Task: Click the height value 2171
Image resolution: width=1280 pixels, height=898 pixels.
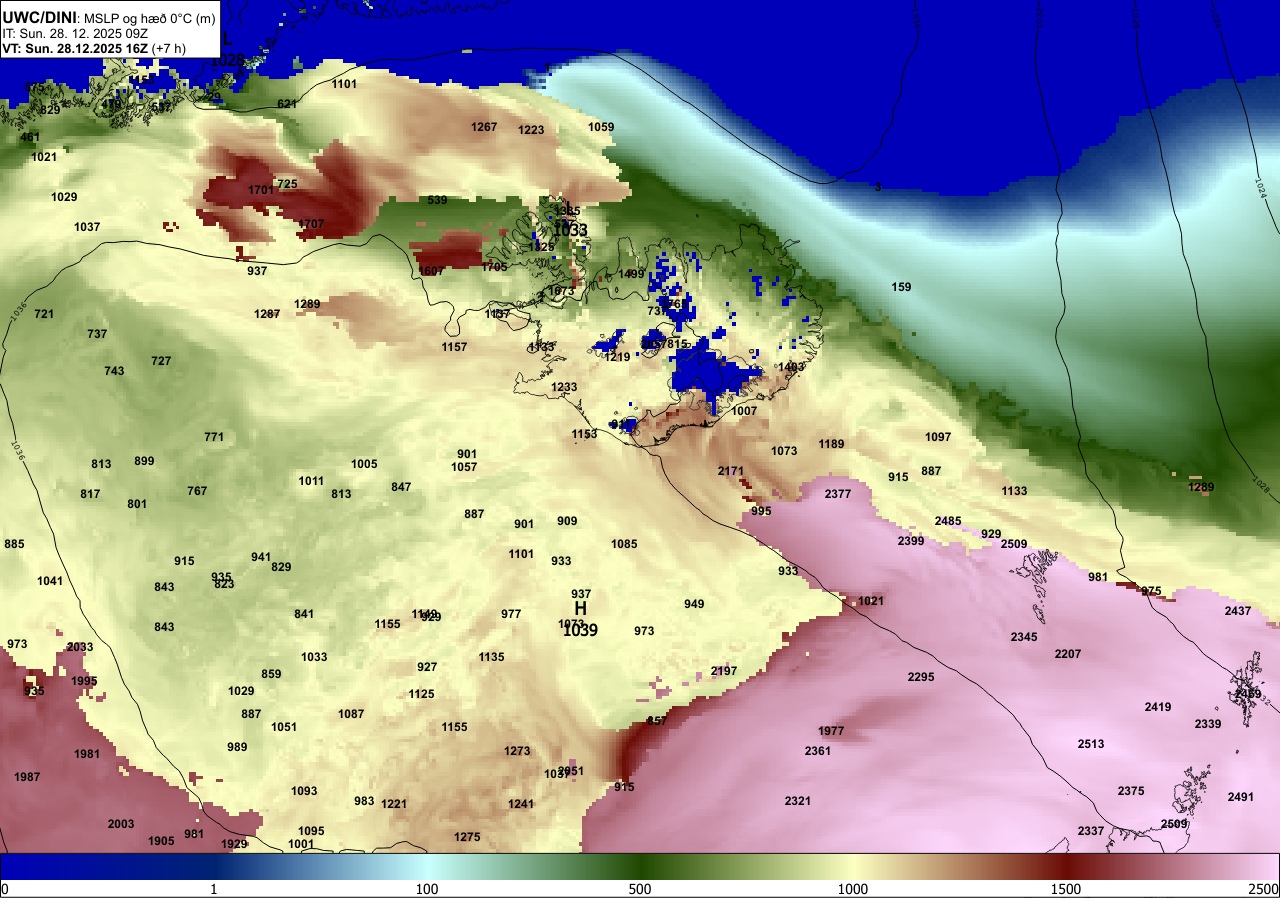Action: (x=731, y=471)
